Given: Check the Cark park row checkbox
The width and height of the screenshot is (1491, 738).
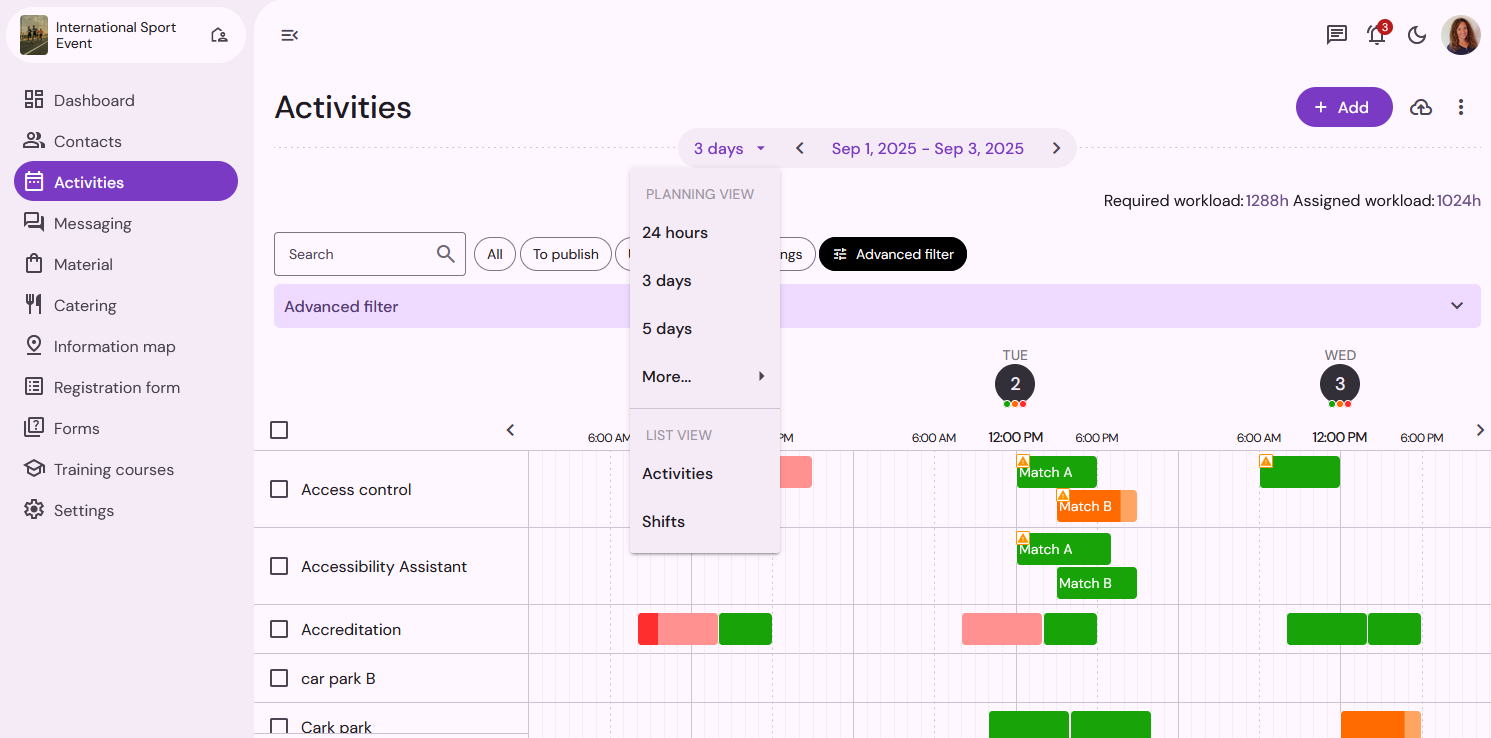Looking at the screenshot, I should pos(279,727).
